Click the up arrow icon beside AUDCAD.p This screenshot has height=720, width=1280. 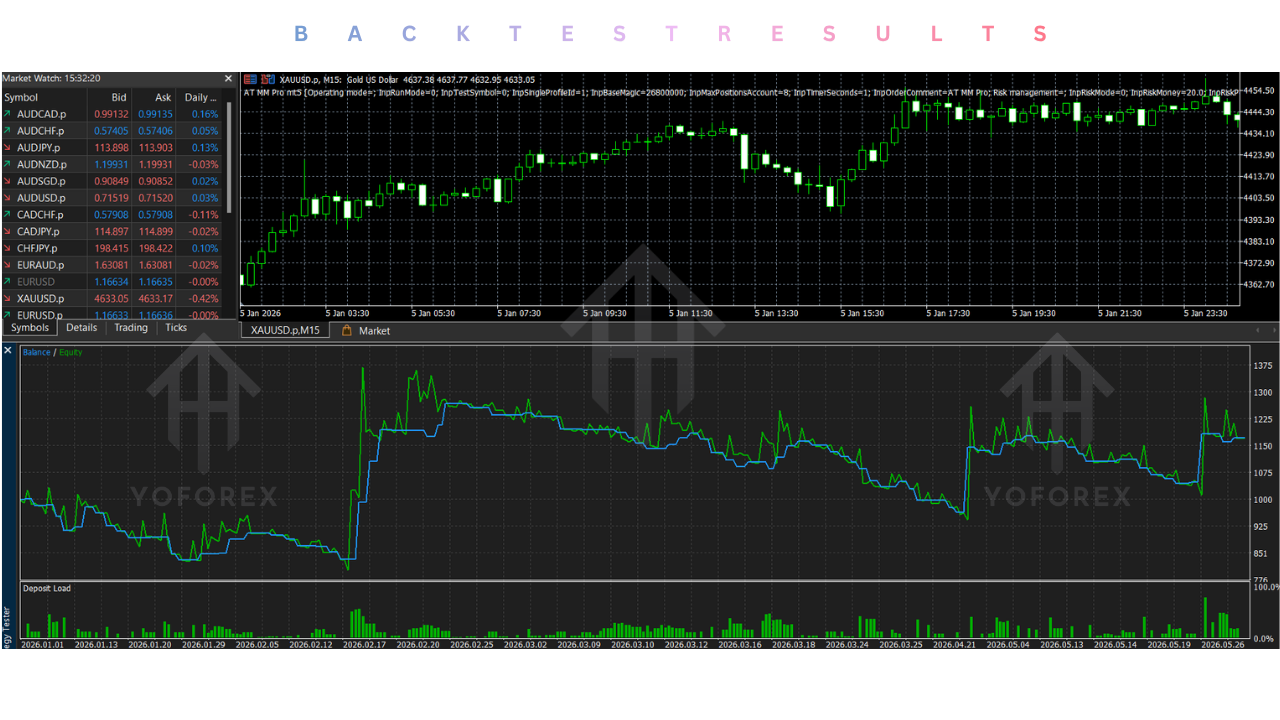pos(8,114)
